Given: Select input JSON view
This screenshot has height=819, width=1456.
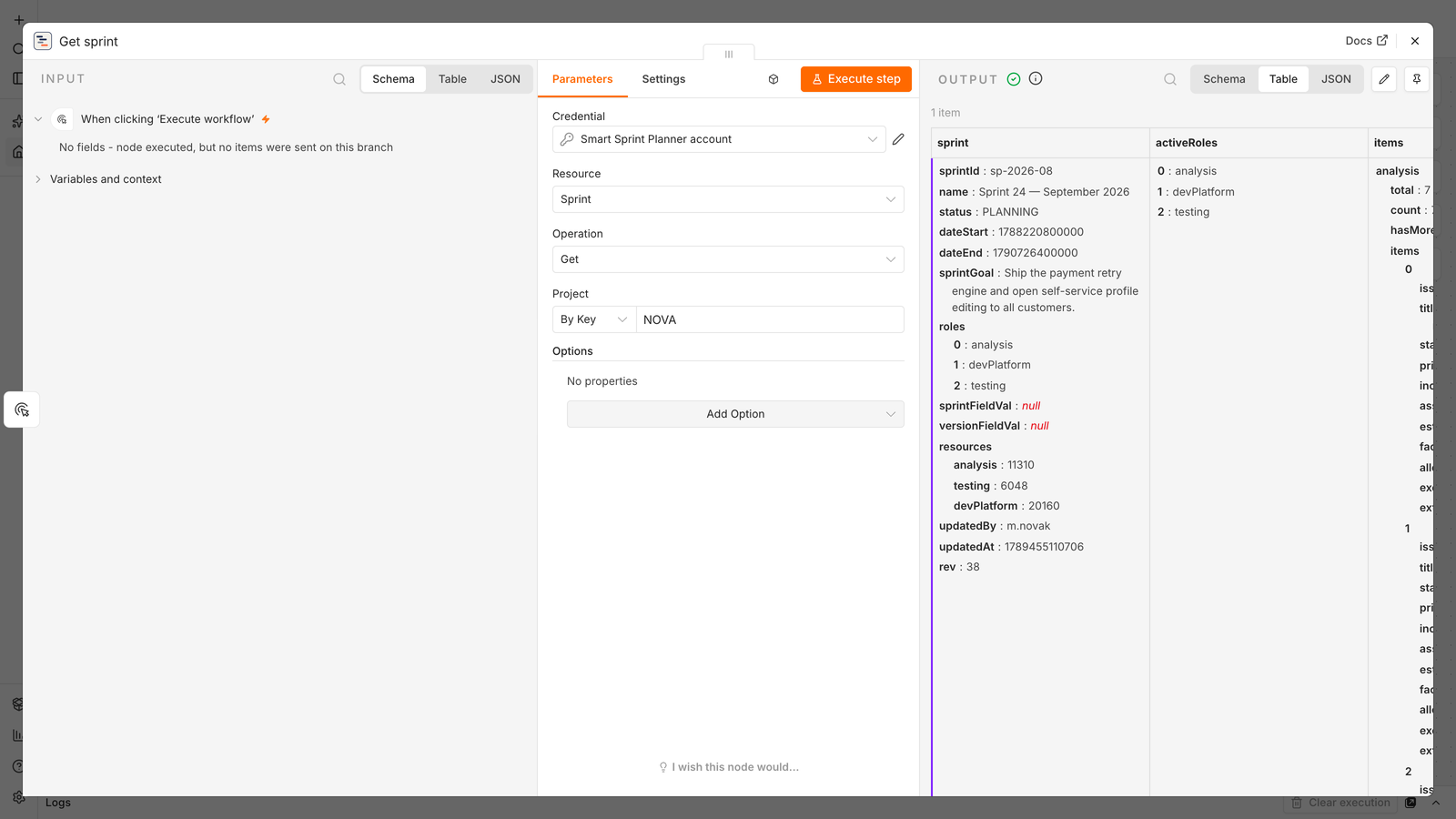Looking at the screenshot, I should pos(505,79).
